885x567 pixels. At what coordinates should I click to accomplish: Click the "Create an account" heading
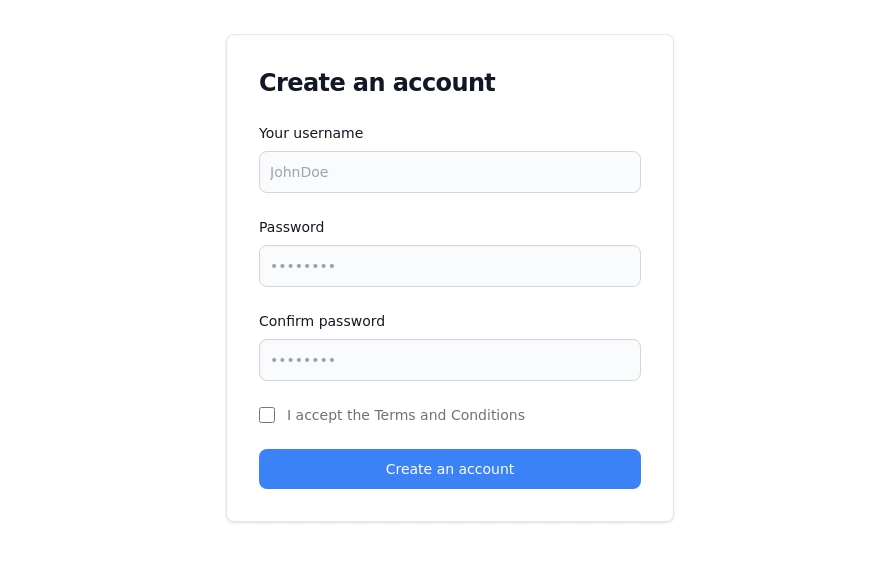point(377,83)
